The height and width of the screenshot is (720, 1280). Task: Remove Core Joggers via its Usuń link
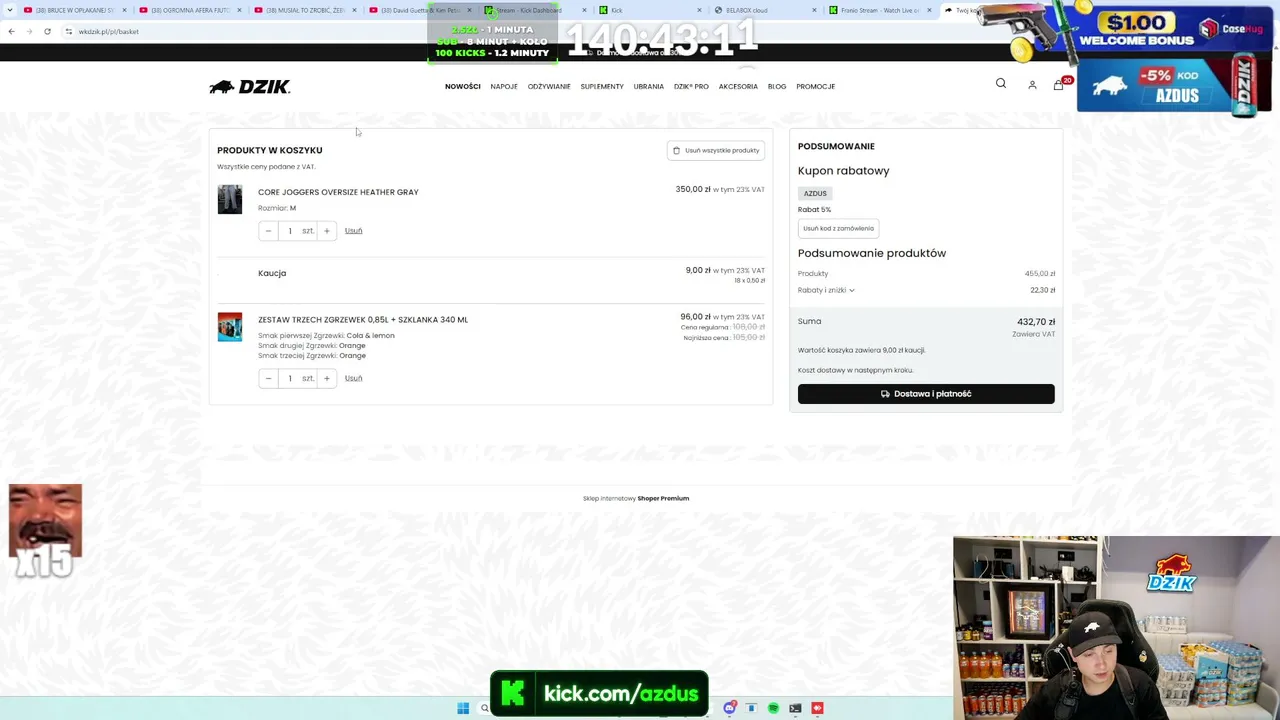tap(353, 231)
